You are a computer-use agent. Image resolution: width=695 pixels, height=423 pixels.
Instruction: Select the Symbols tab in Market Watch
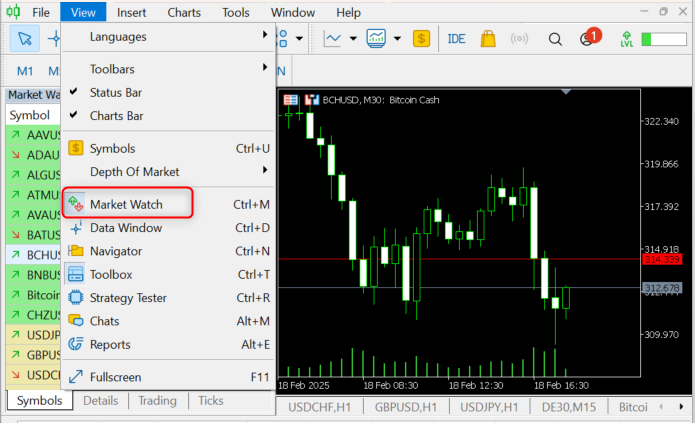pyautogui.click(x=39, y=400)
